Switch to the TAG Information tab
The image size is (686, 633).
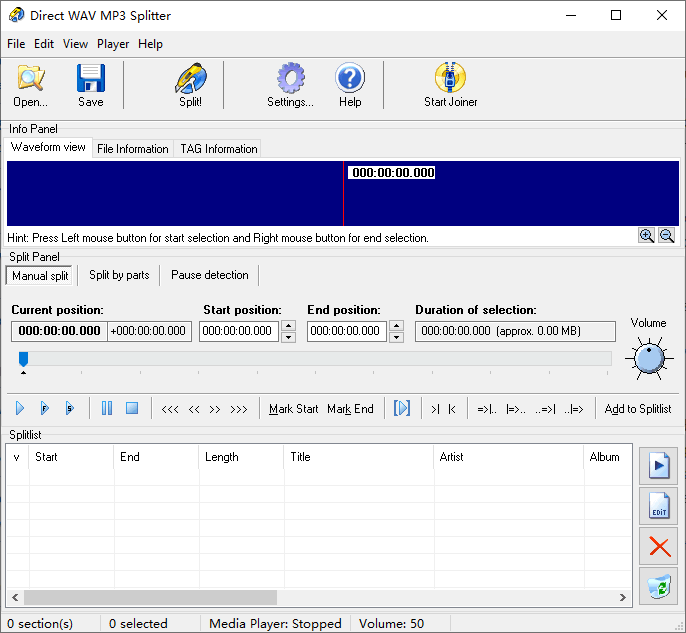point(218,149)
